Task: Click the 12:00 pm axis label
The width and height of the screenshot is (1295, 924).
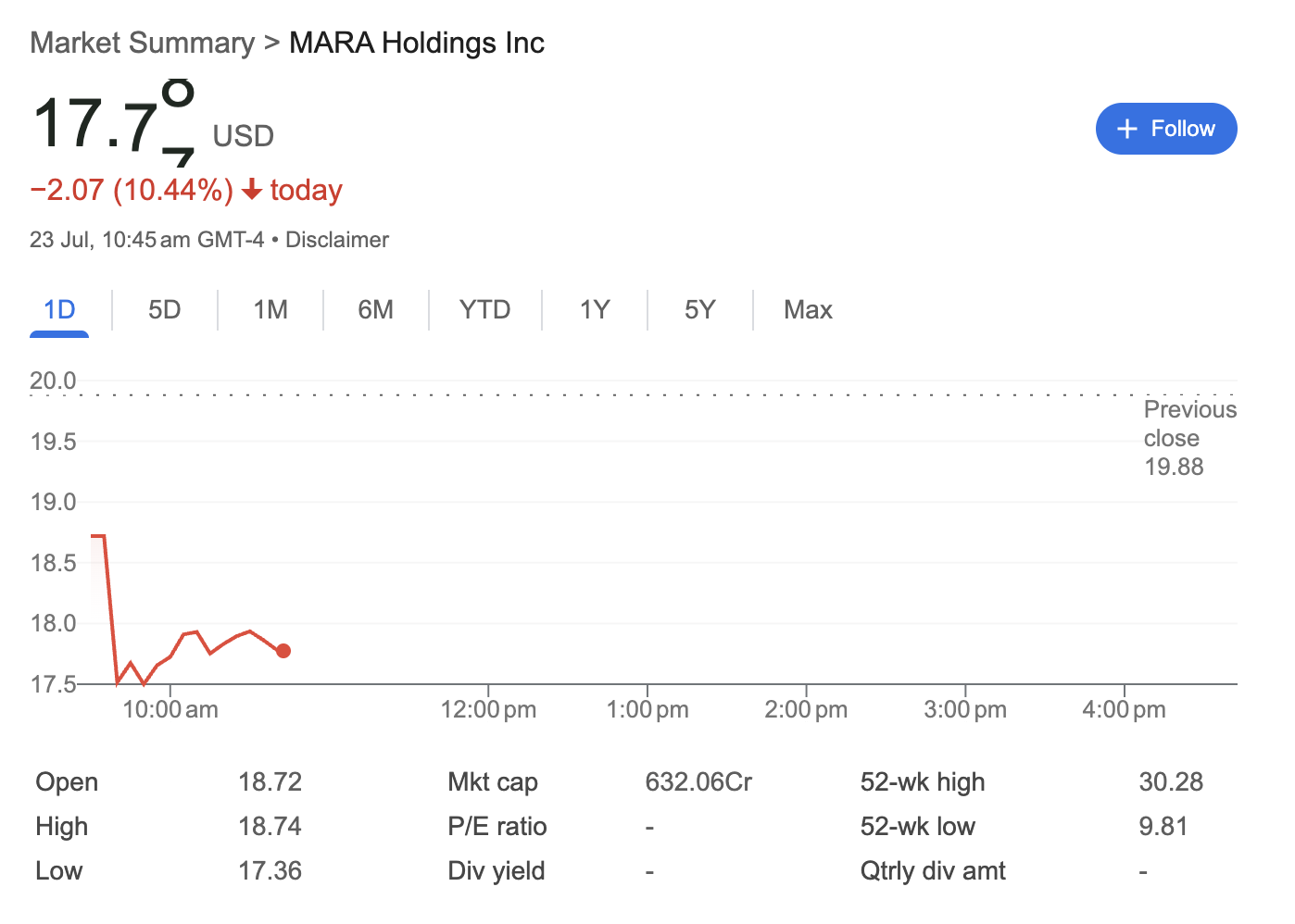Action: pos(488,710)
